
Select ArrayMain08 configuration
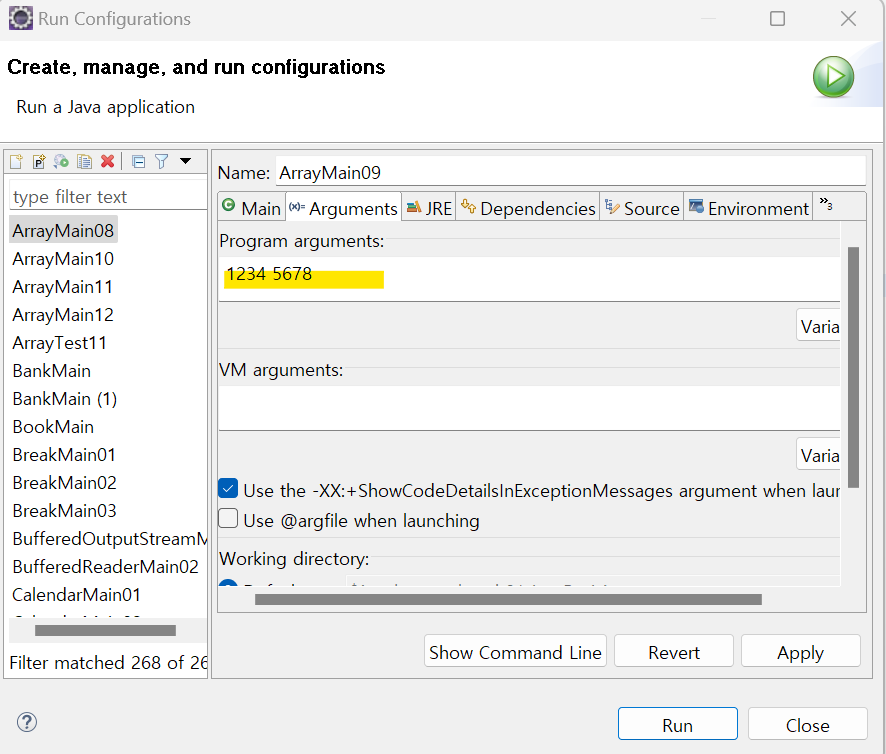point(63,230)
